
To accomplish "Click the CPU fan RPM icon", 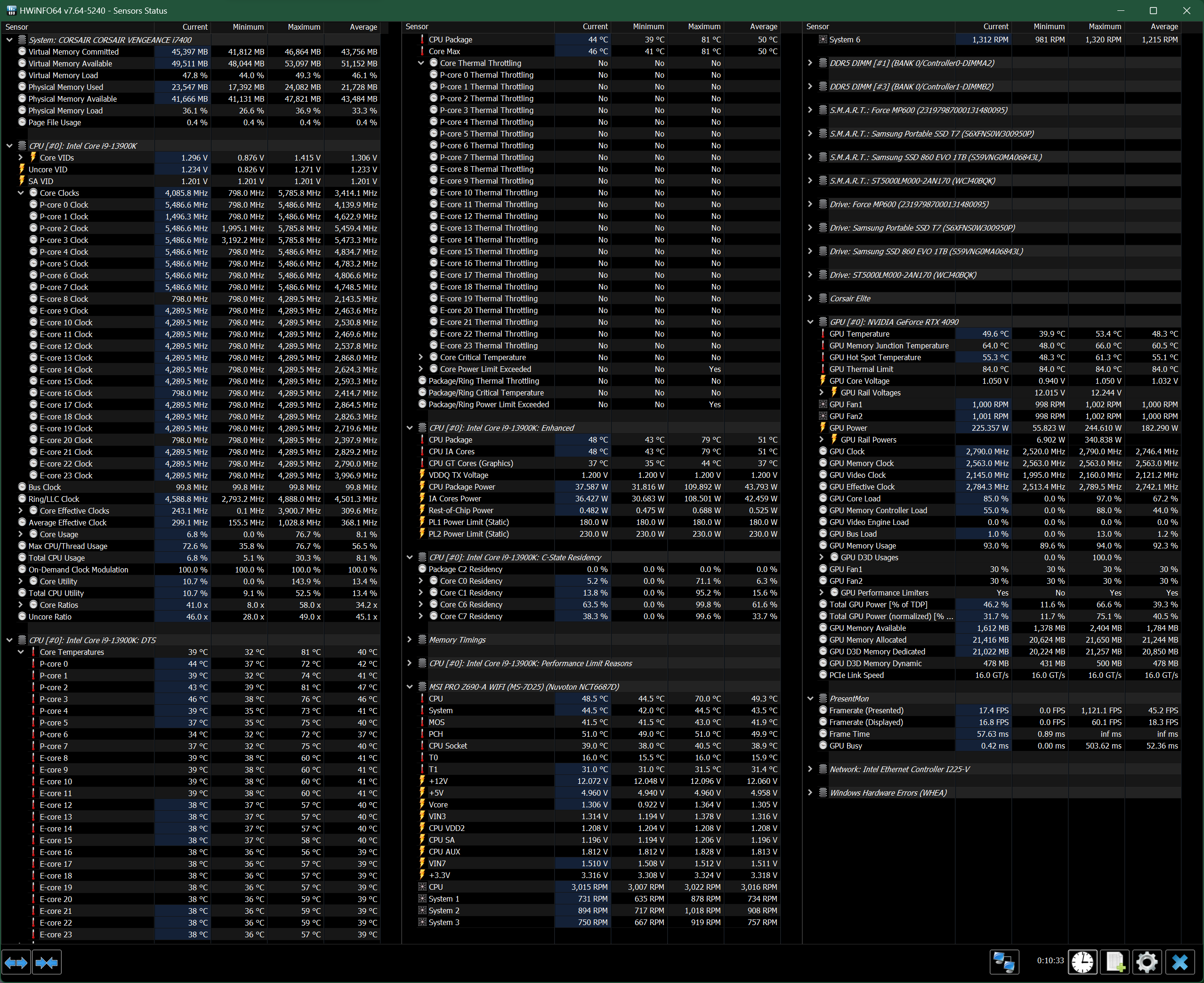I will point(422,887).
